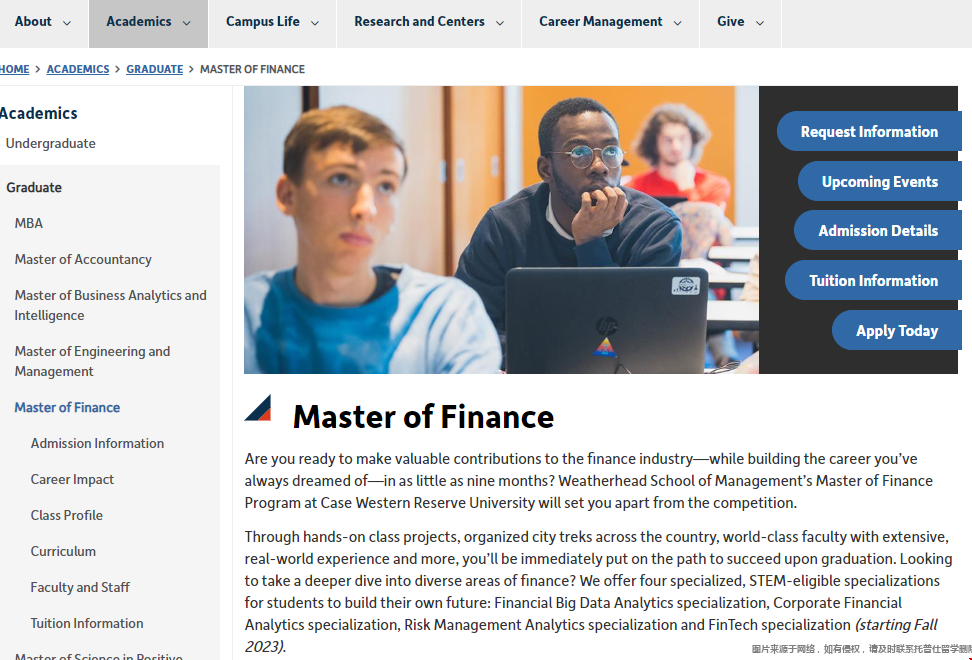
Task: Open Master of Engineering and Management
Action: tap(92, 361)
